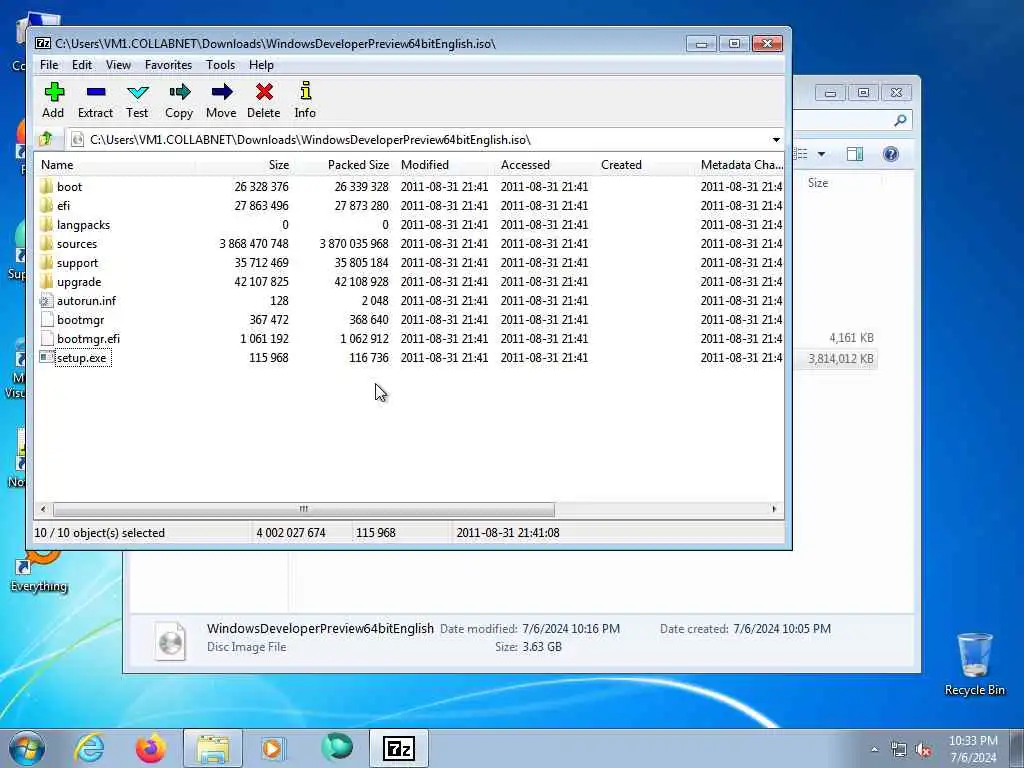Click the red Delete icon

tap(264, 92)
